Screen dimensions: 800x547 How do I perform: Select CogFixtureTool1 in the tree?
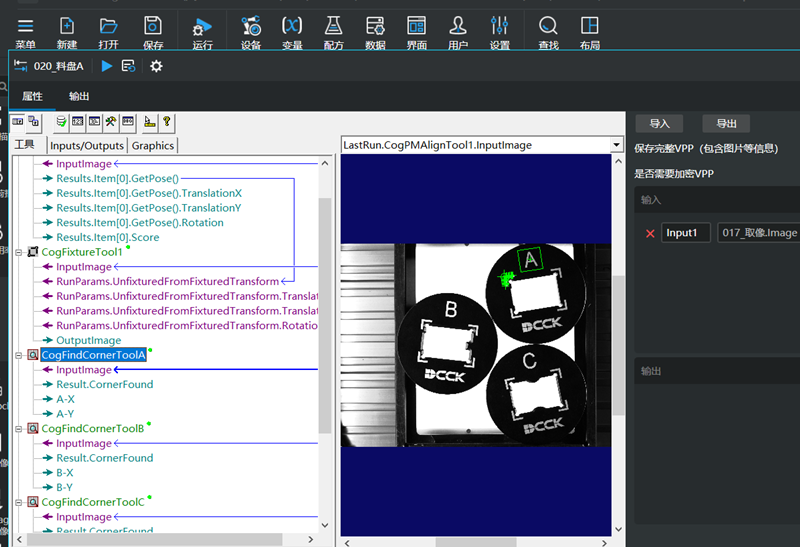[x=82, y=252]
